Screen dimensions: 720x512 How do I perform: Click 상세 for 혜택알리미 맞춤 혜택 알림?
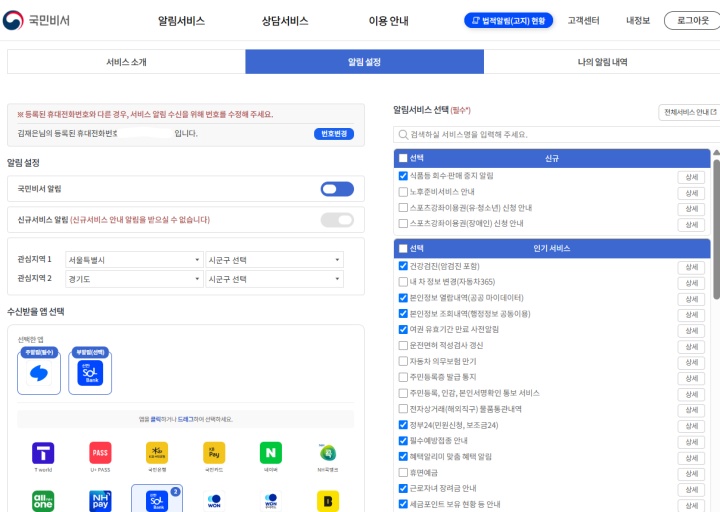click(x=691, y=458)
